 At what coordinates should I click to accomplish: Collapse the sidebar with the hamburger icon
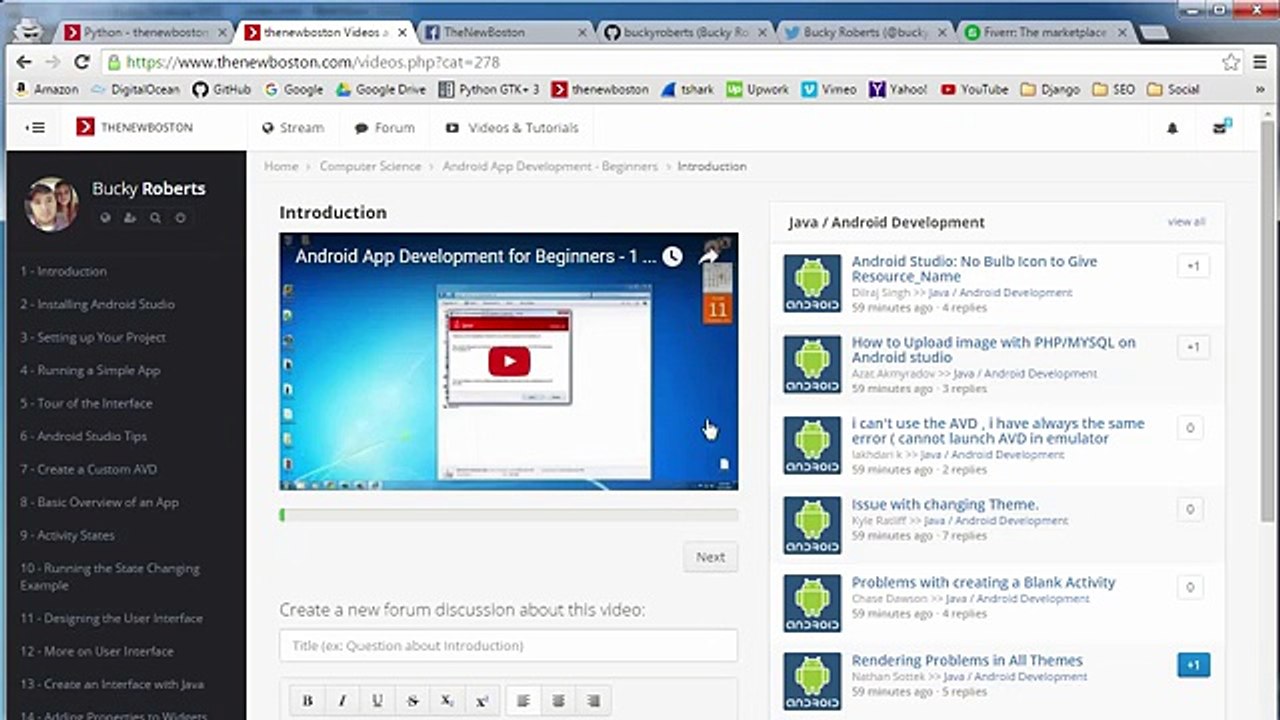[x=35, y=127]
